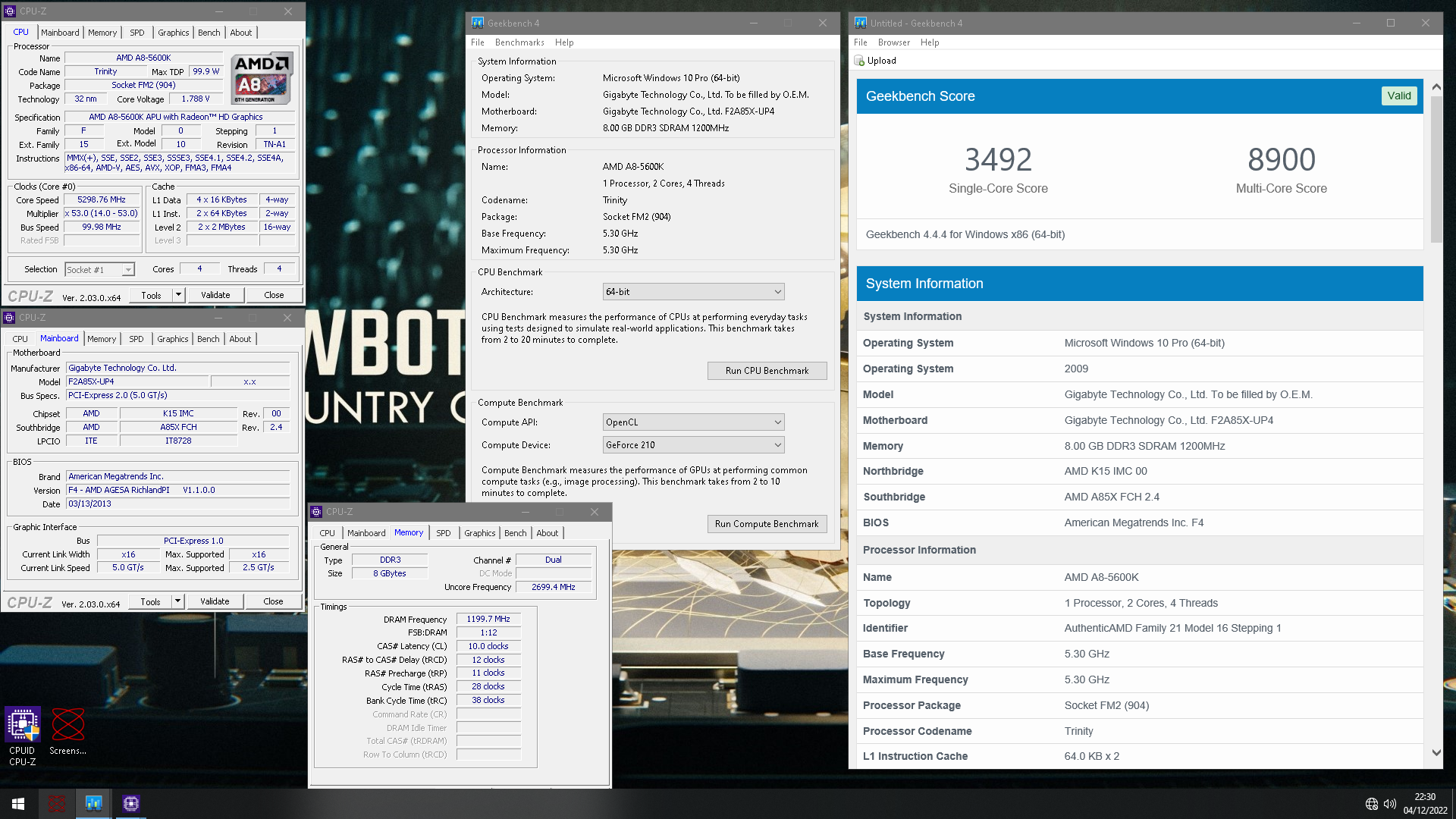This screenshot has height=819, width=1456.
Task: Click the Name field AMD A8-5600K in CPU-Z
Action: click(143, 58)
